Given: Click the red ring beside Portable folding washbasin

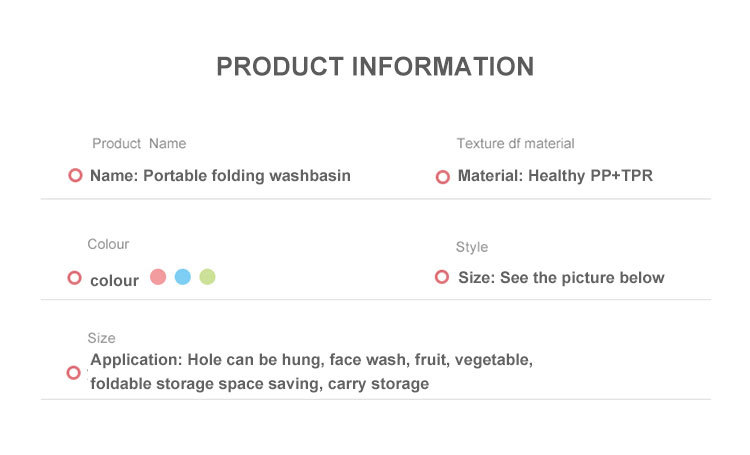Looking at the screenshot, I should coord(75,175).
